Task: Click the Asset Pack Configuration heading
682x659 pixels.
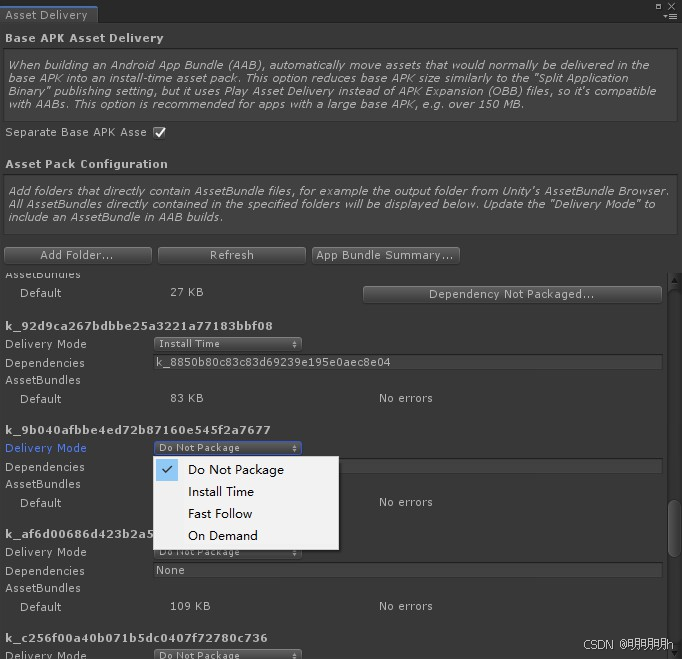Action: [x=86, y=164]
